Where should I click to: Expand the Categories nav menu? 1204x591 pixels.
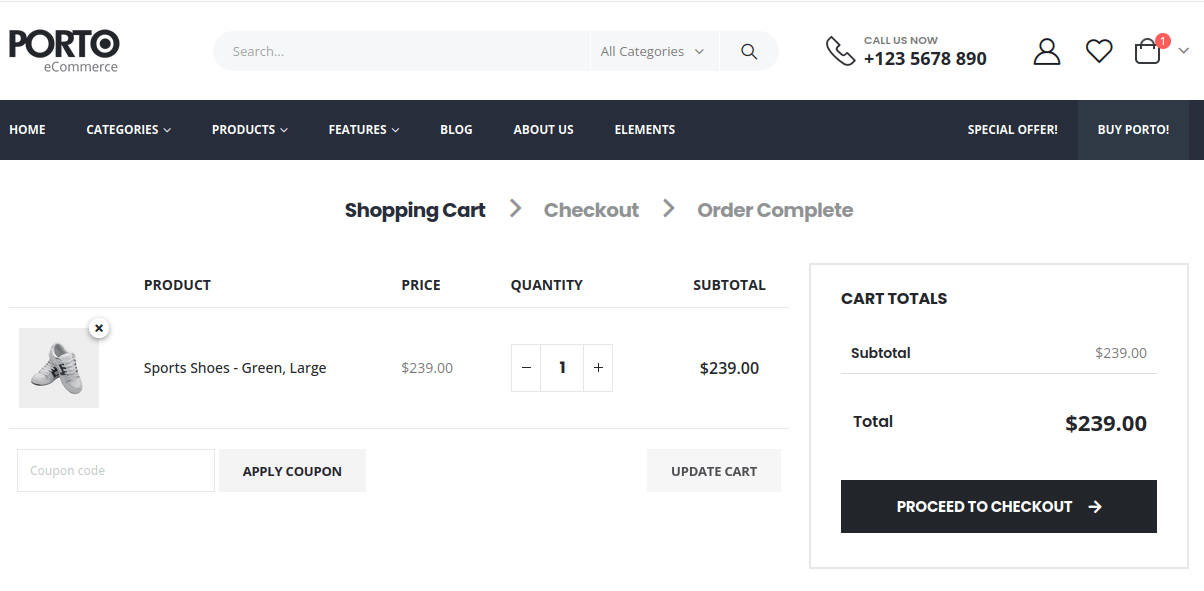(128, 130)
